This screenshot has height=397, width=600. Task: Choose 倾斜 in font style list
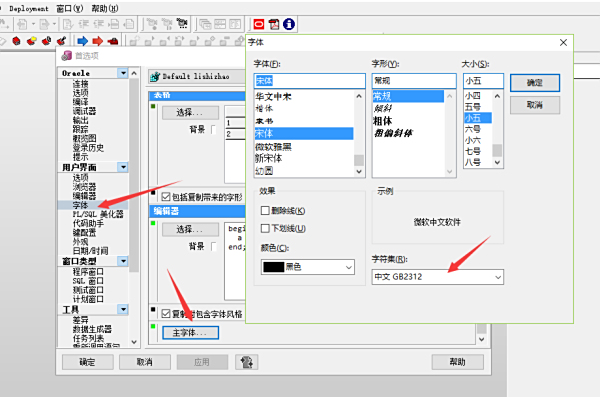point(383,108)
